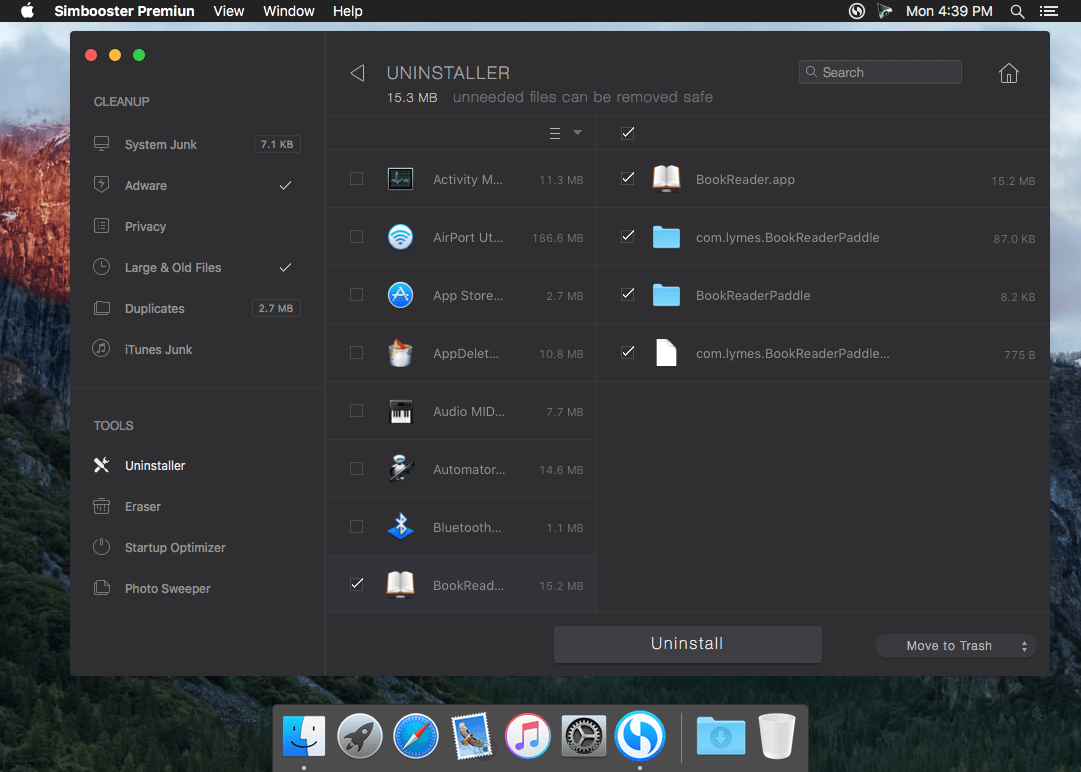Check the App Store checkbox
1081x772 pixels.
tap(356, 294)
